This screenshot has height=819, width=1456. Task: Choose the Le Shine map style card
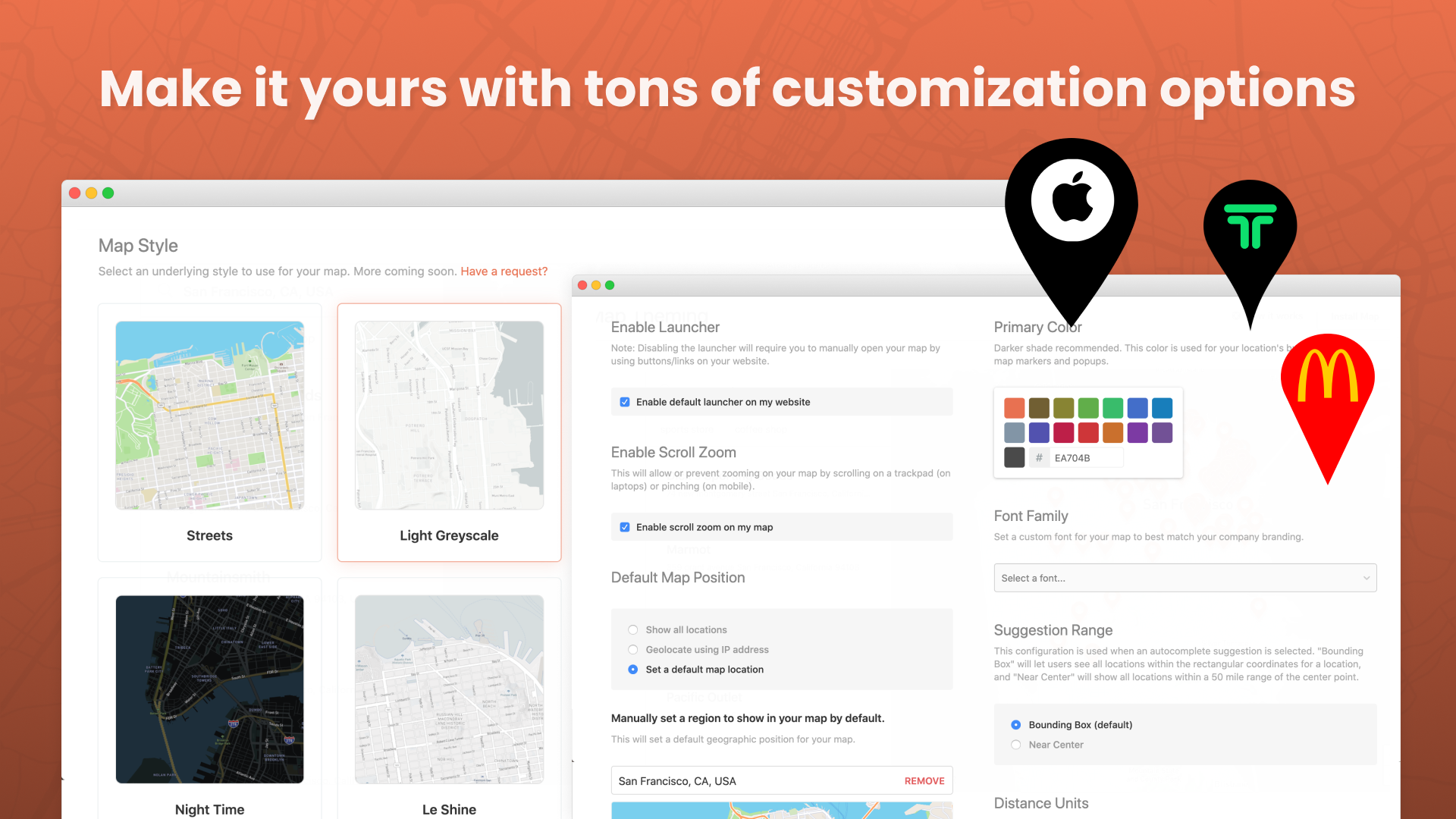[449, 699]
